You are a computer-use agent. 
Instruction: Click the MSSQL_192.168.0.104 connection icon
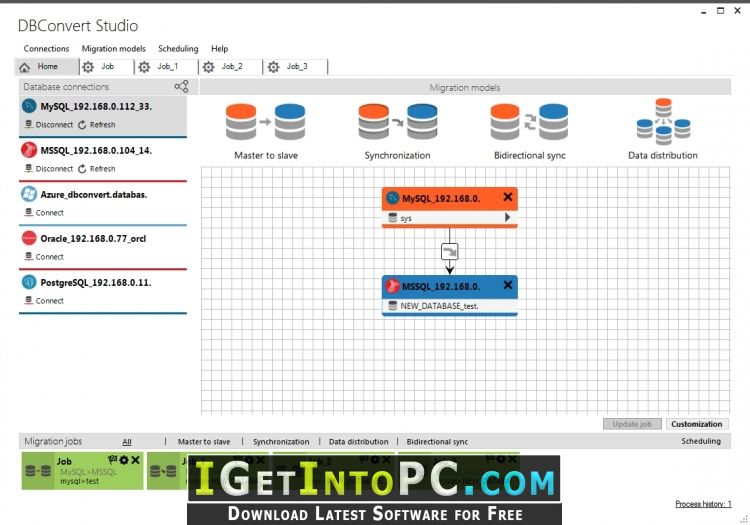pyautogui.click(x=29, y=150)
